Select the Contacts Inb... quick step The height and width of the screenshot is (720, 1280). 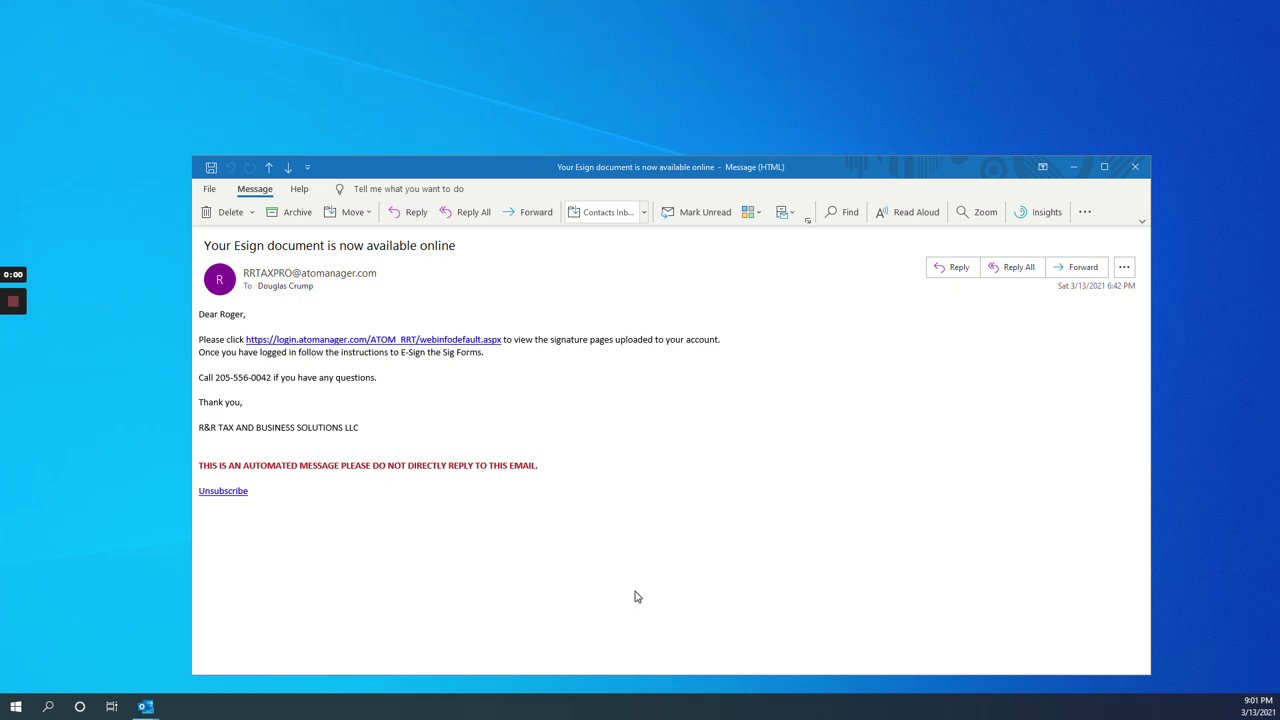(601, 212)
